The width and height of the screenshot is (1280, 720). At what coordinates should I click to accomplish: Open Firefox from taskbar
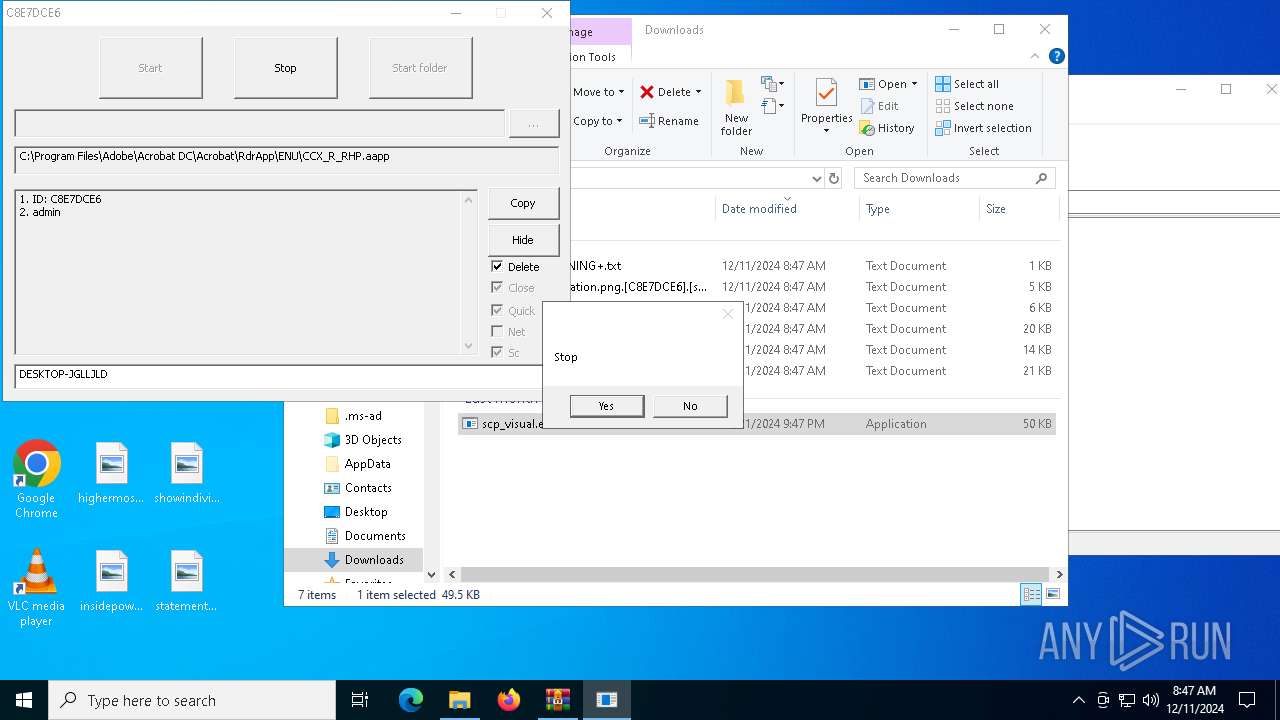tap(509, 700)
